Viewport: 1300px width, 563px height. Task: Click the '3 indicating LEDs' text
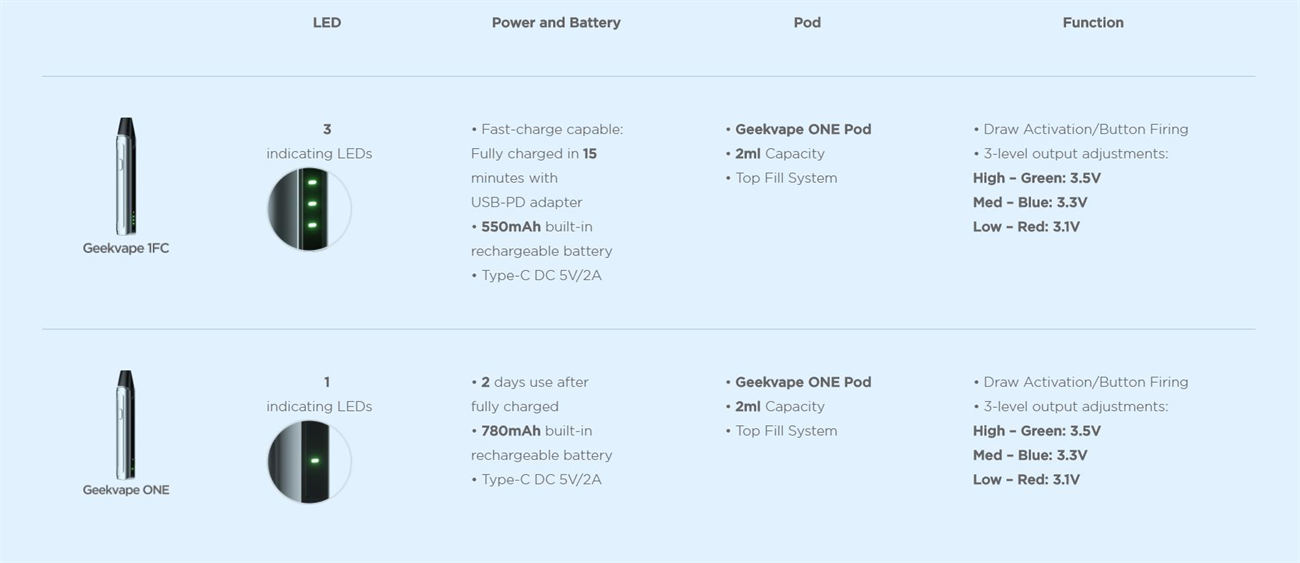tap(319, 141)
